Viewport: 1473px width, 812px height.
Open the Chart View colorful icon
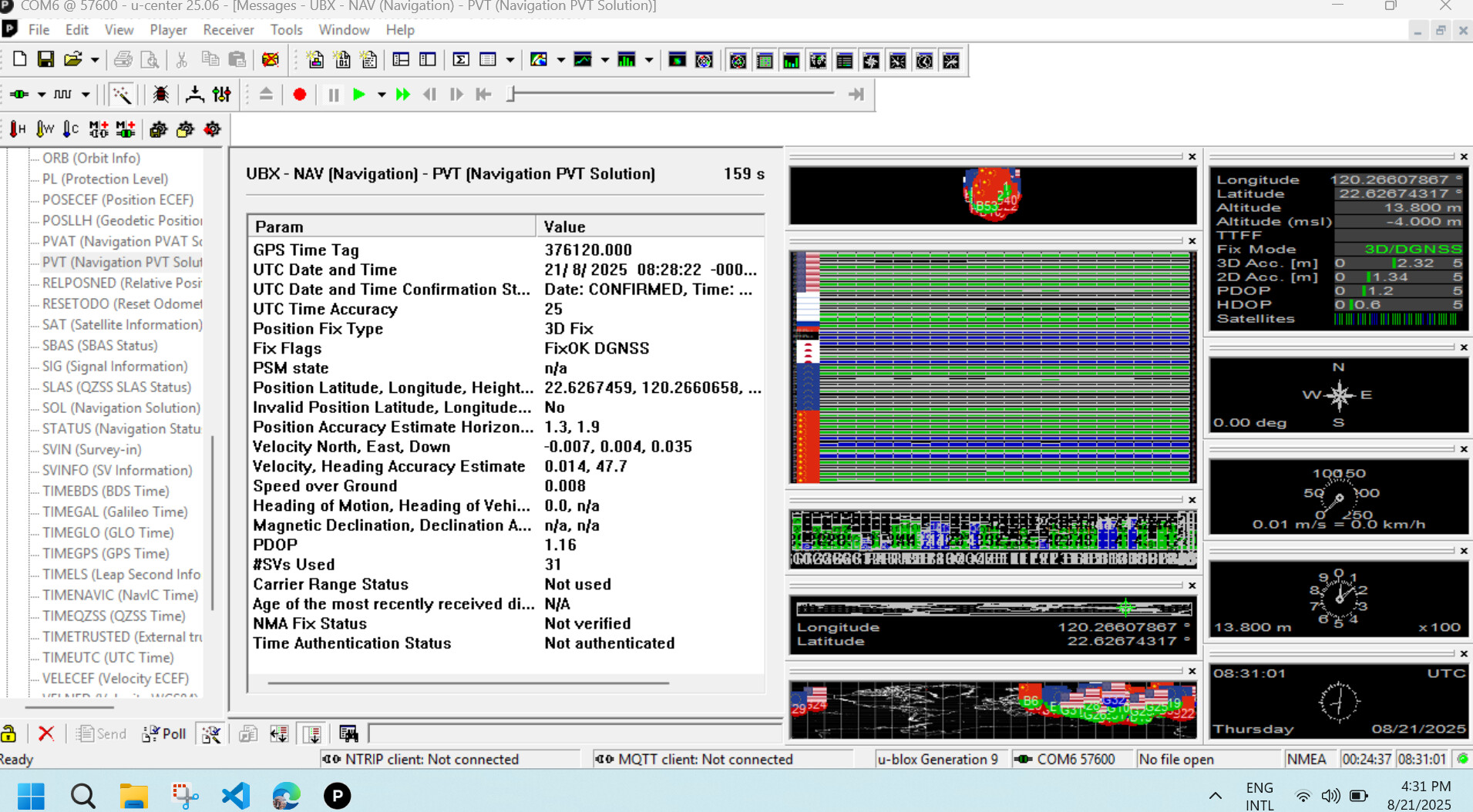click(539, 59)
